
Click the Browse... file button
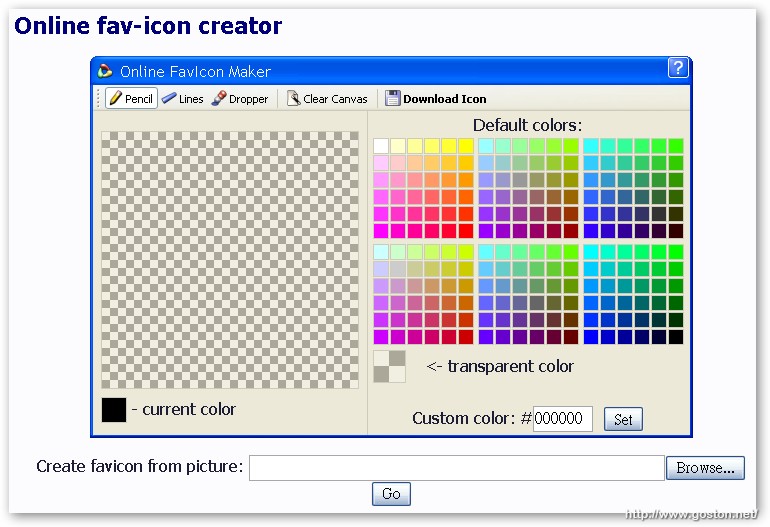pyautogui.click(x=705, y=468)
